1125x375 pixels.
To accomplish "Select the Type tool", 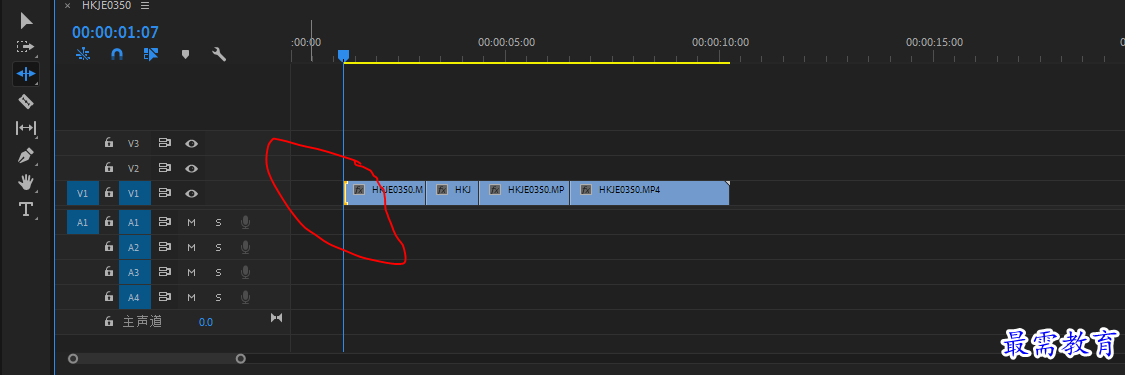I will [x=26, y=209].
